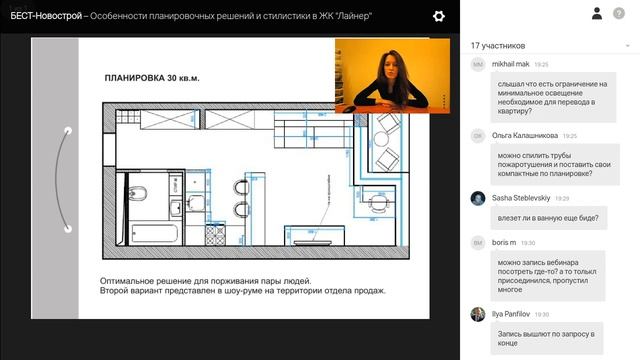
Task: Click the Ольга Калашникова username
Action: coord(525,136)
